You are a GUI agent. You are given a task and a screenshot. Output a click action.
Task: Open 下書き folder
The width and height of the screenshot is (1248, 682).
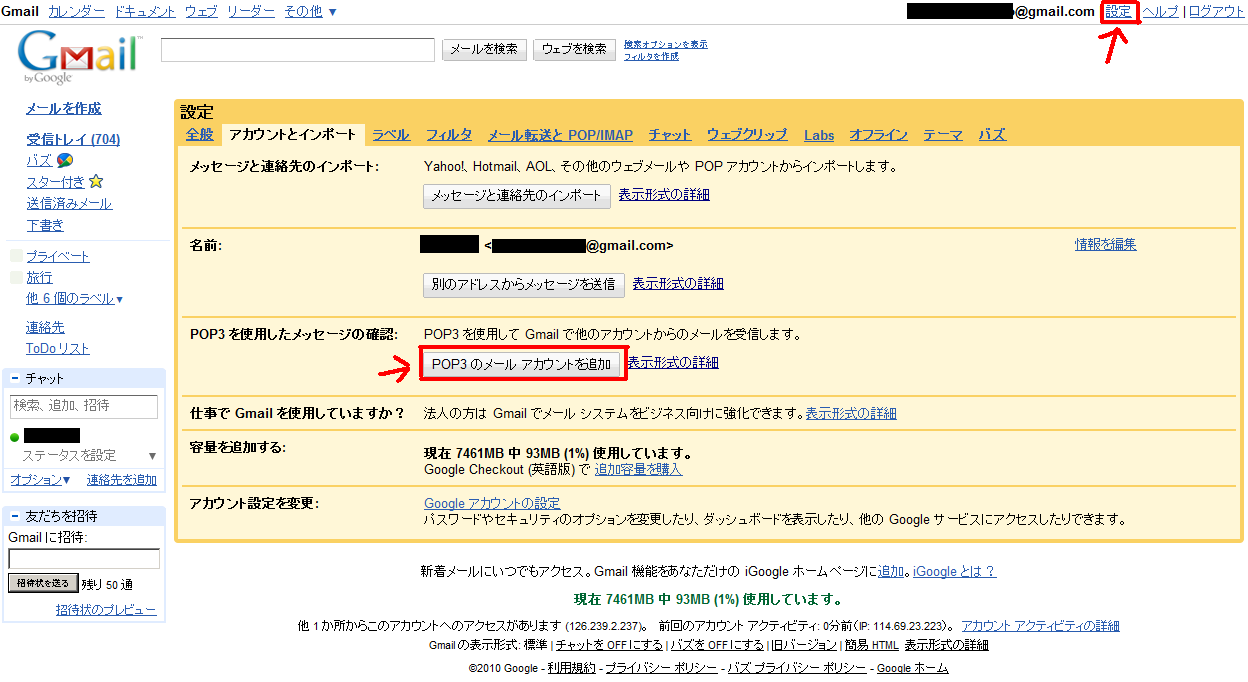coord(45,226)
